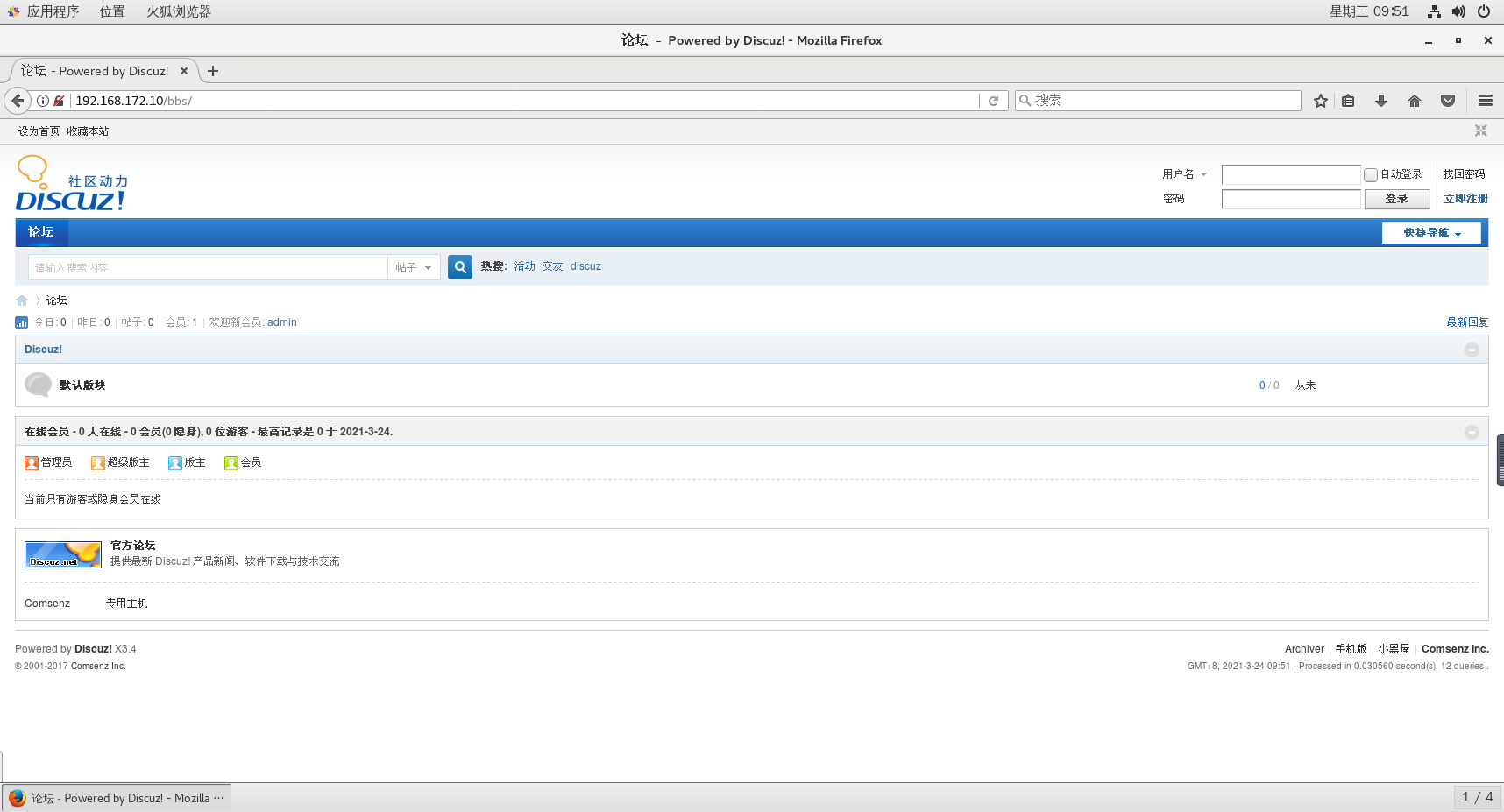
Task: Click the Firefox 搜索 search box
Action: click(x=1158, y=101)
